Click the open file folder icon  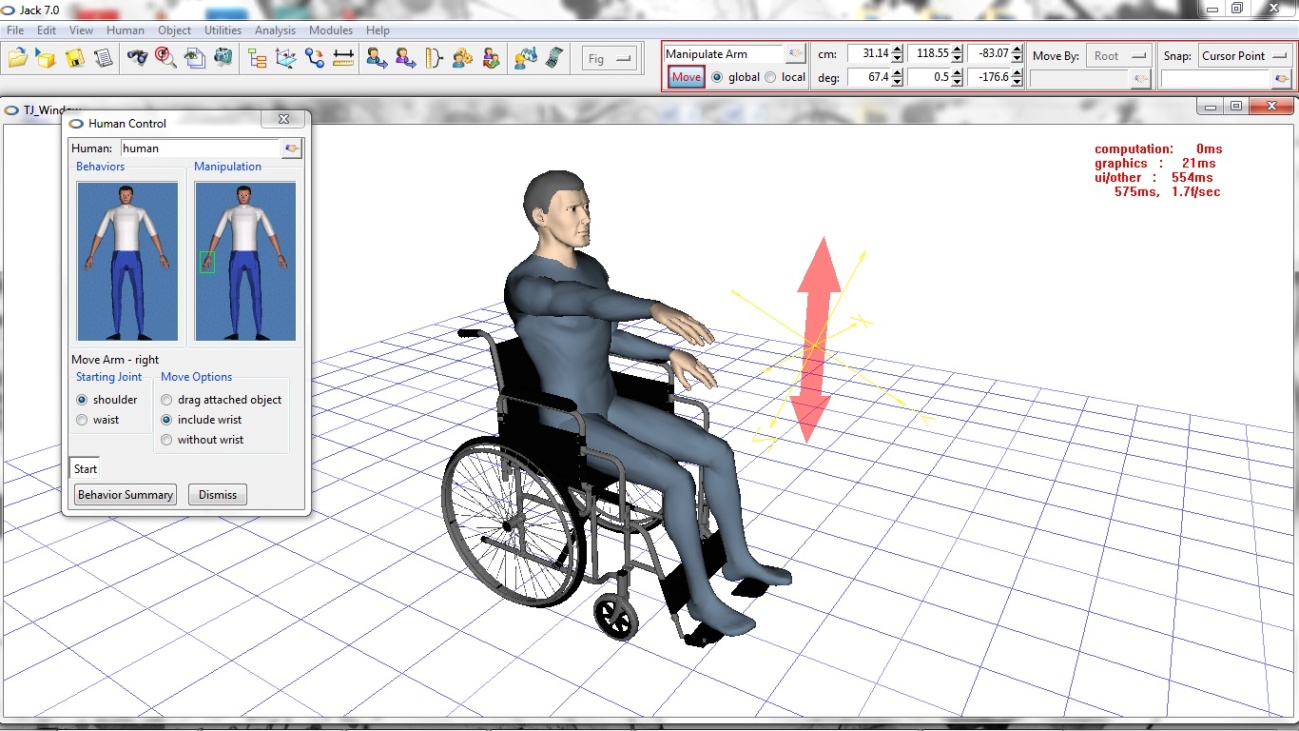click(x=18, y=58)
